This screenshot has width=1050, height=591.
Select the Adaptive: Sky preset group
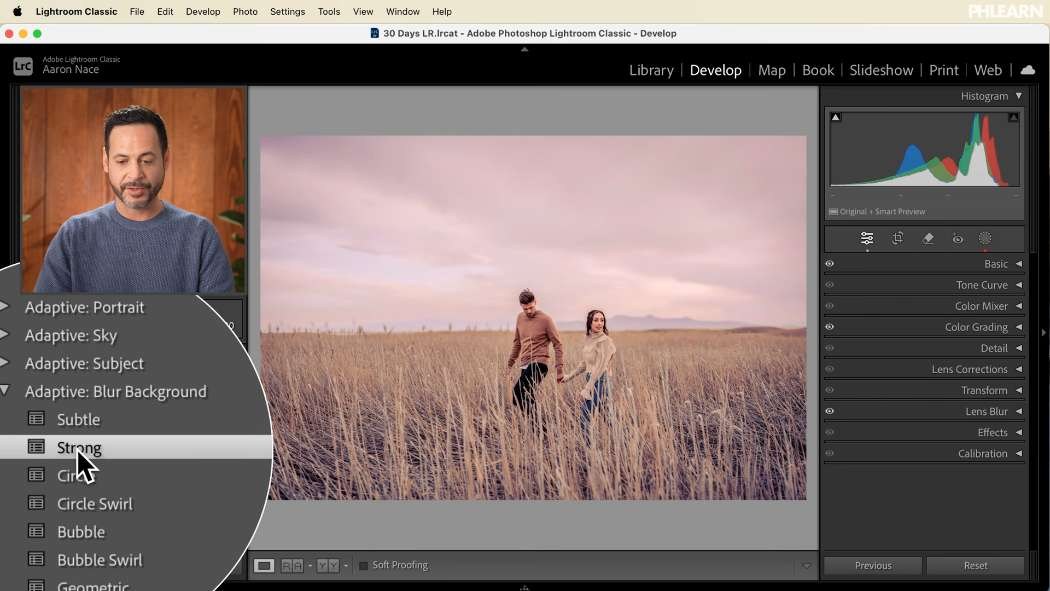[x=71, y=335]
